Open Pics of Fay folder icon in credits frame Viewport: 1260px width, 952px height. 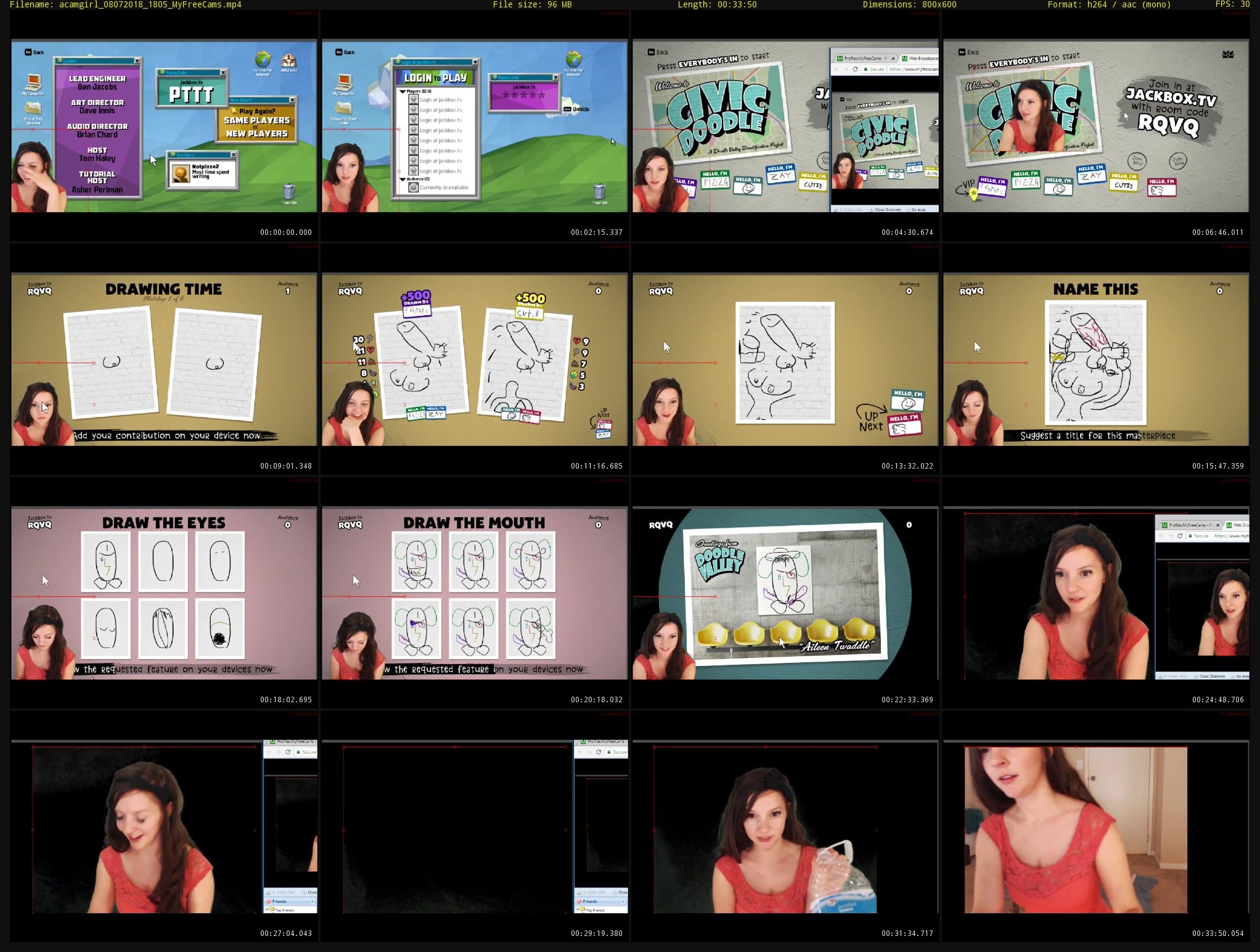point(33,109)
